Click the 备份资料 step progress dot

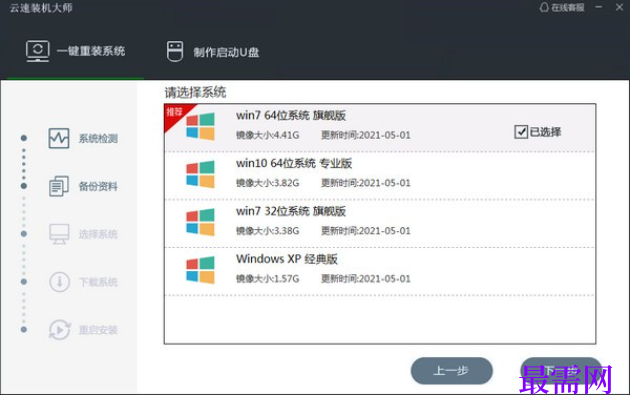pos(24,186)
